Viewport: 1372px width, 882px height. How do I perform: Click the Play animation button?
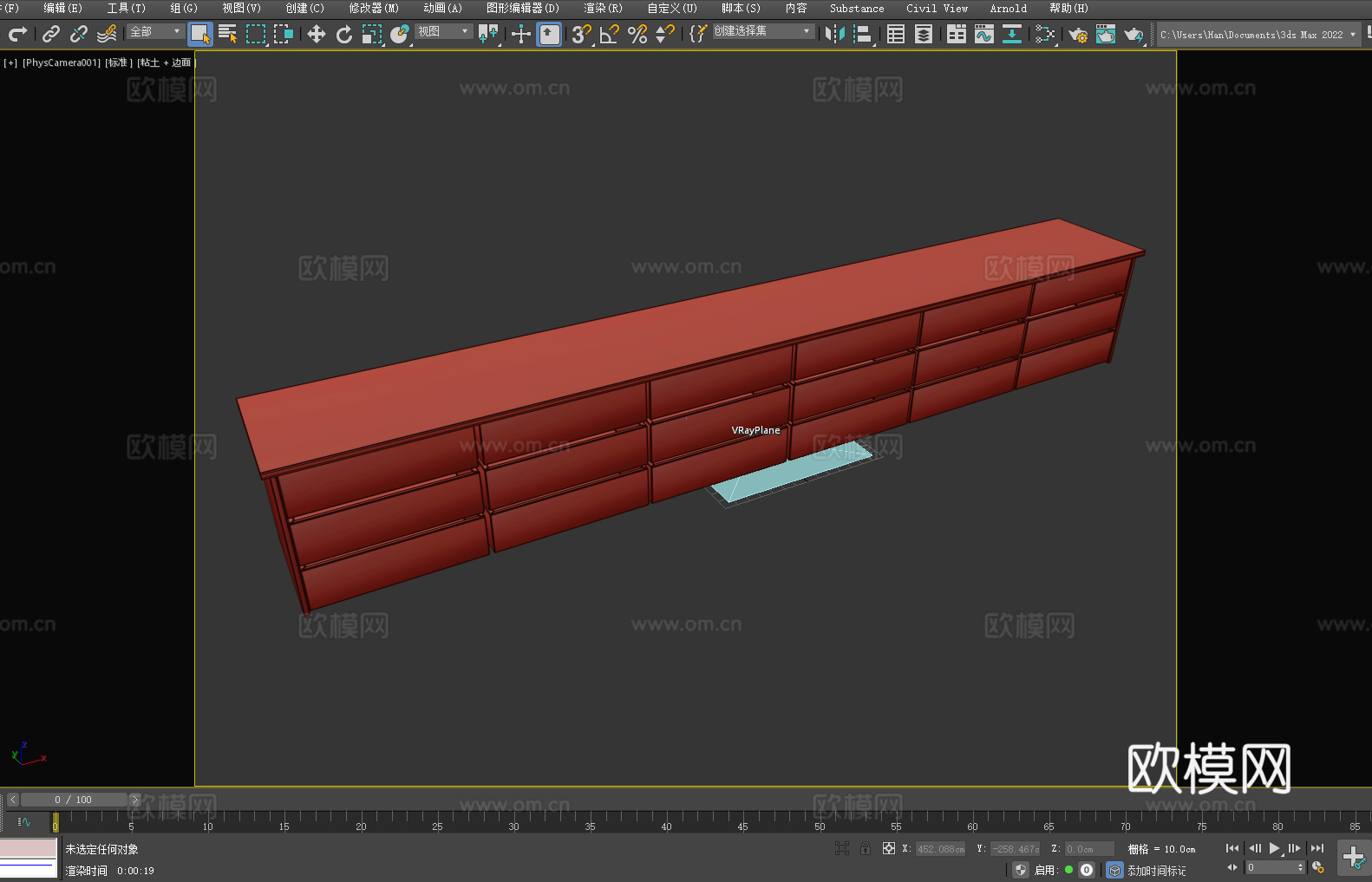click(1274, 848)
